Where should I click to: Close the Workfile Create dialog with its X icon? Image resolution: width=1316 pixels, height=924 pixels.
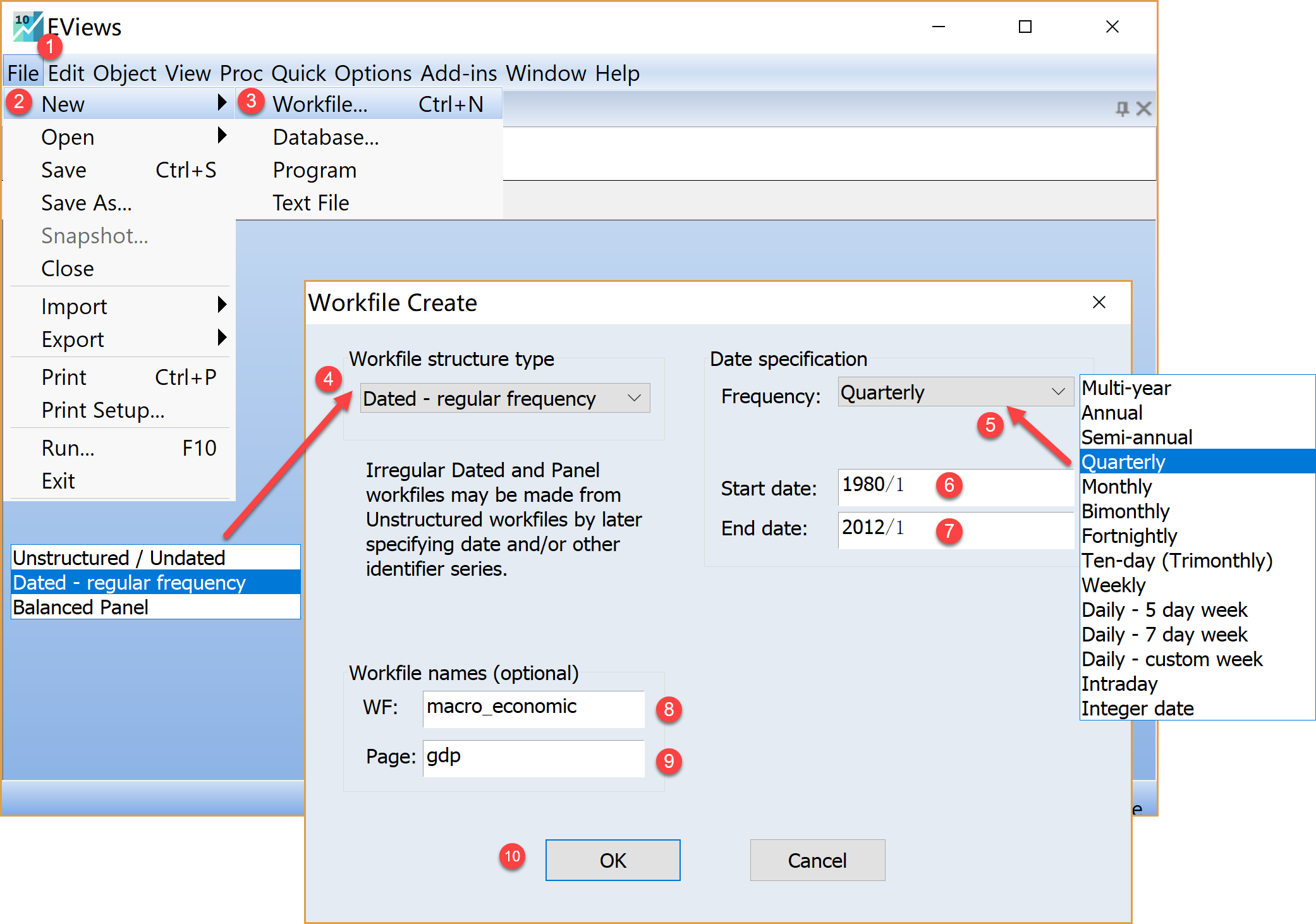tap(1099, 303)
